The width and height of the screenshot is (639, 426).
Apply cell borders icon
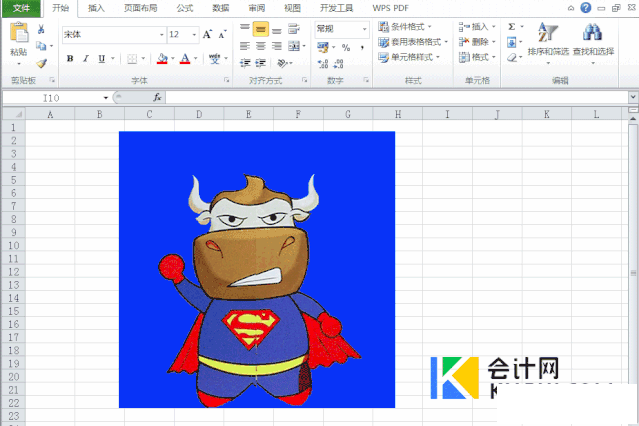(132, 59)
